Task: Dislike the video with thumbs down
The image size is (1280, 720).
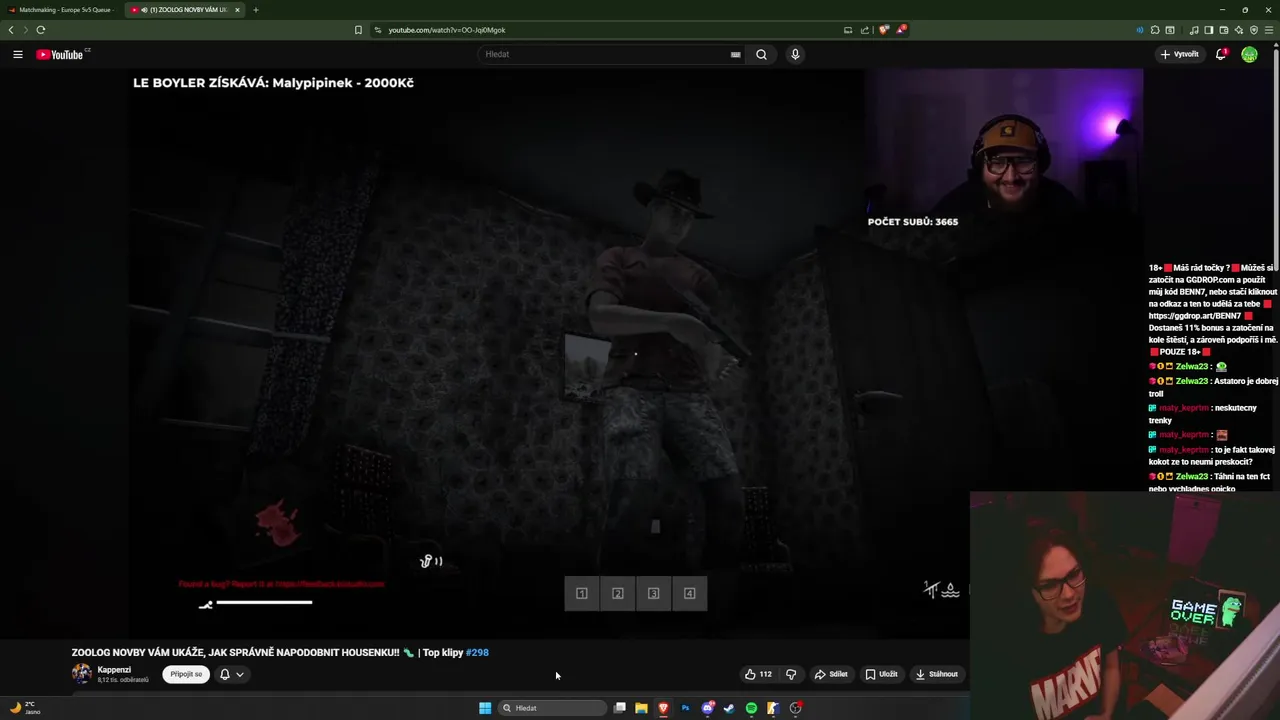Action: [791, 674]
